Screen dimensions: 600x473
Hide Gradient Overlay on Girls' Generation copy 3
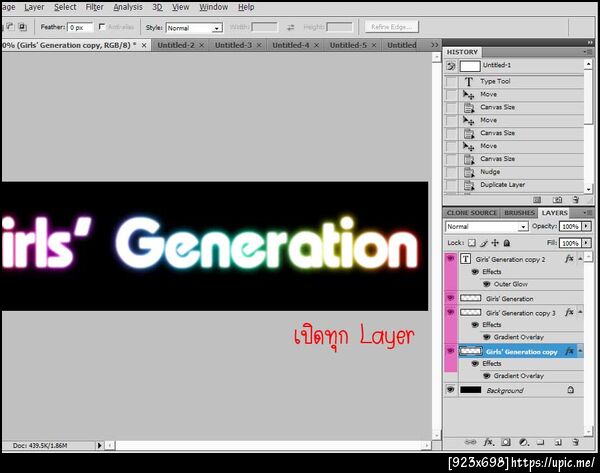(486, 337)
